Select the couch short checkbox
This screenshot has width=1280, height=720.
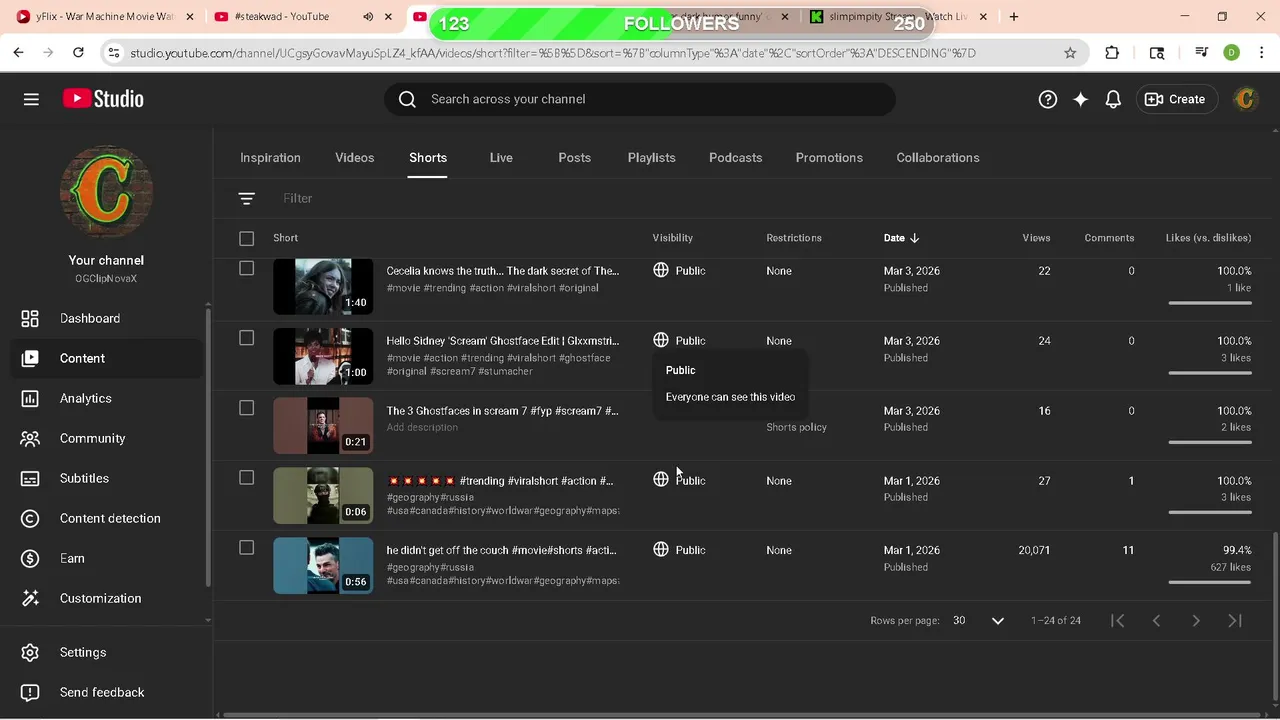click(x=247, y=548)
